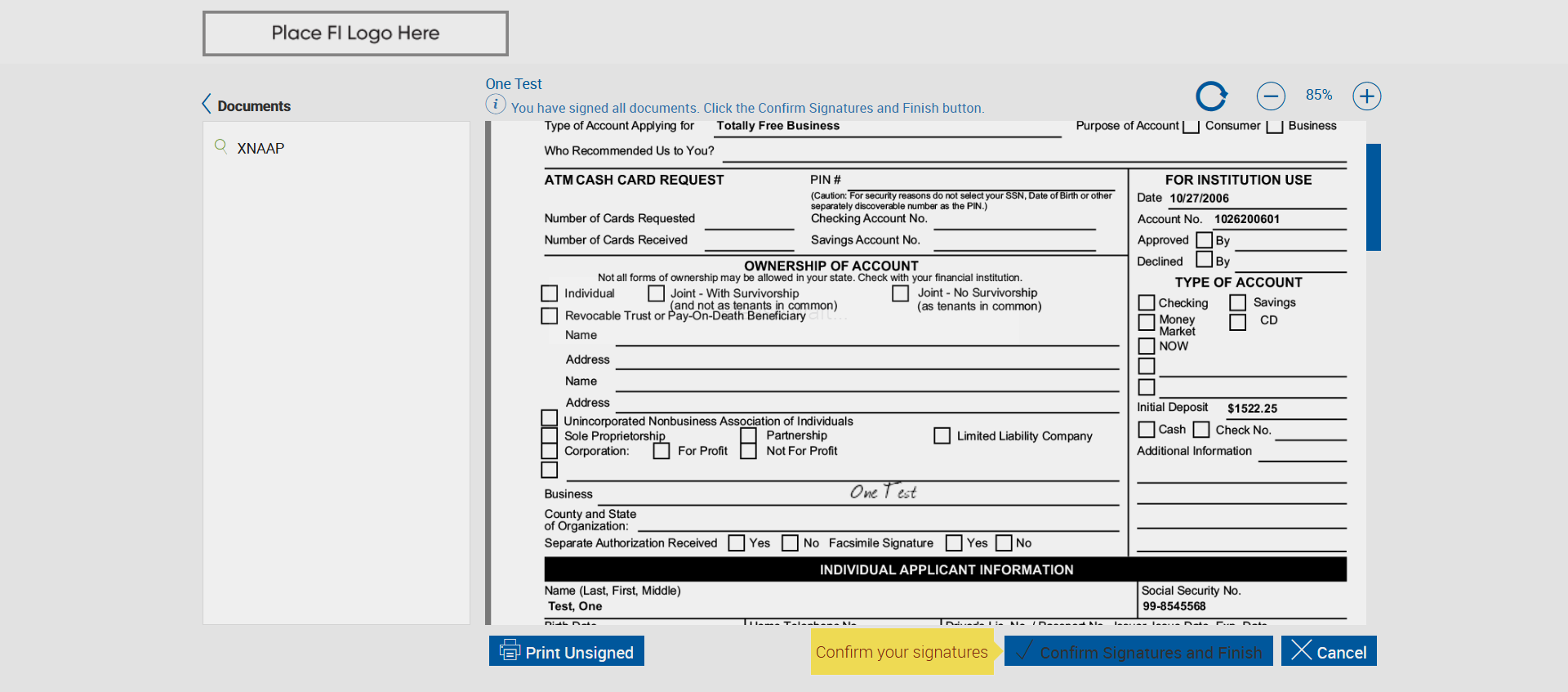This screenshot has height=692, width=1568.
Task: Select Money Market checkbox
Action: (x=1147, y=323)
